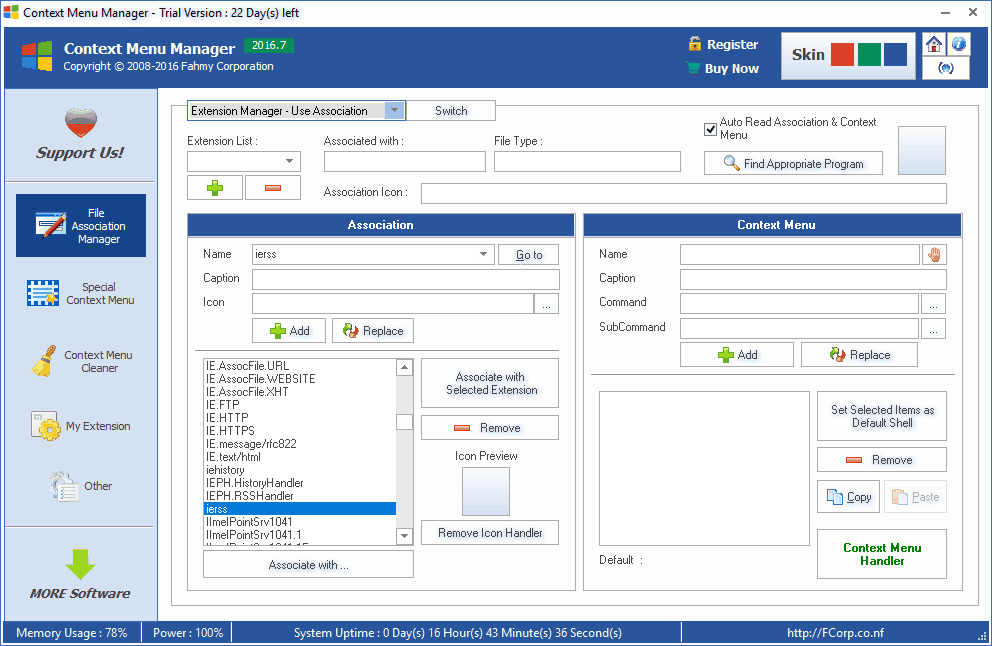Screen dimensions: 992x646
Task: Click Replace button in Context Menu panel
Action: (859, 354)
